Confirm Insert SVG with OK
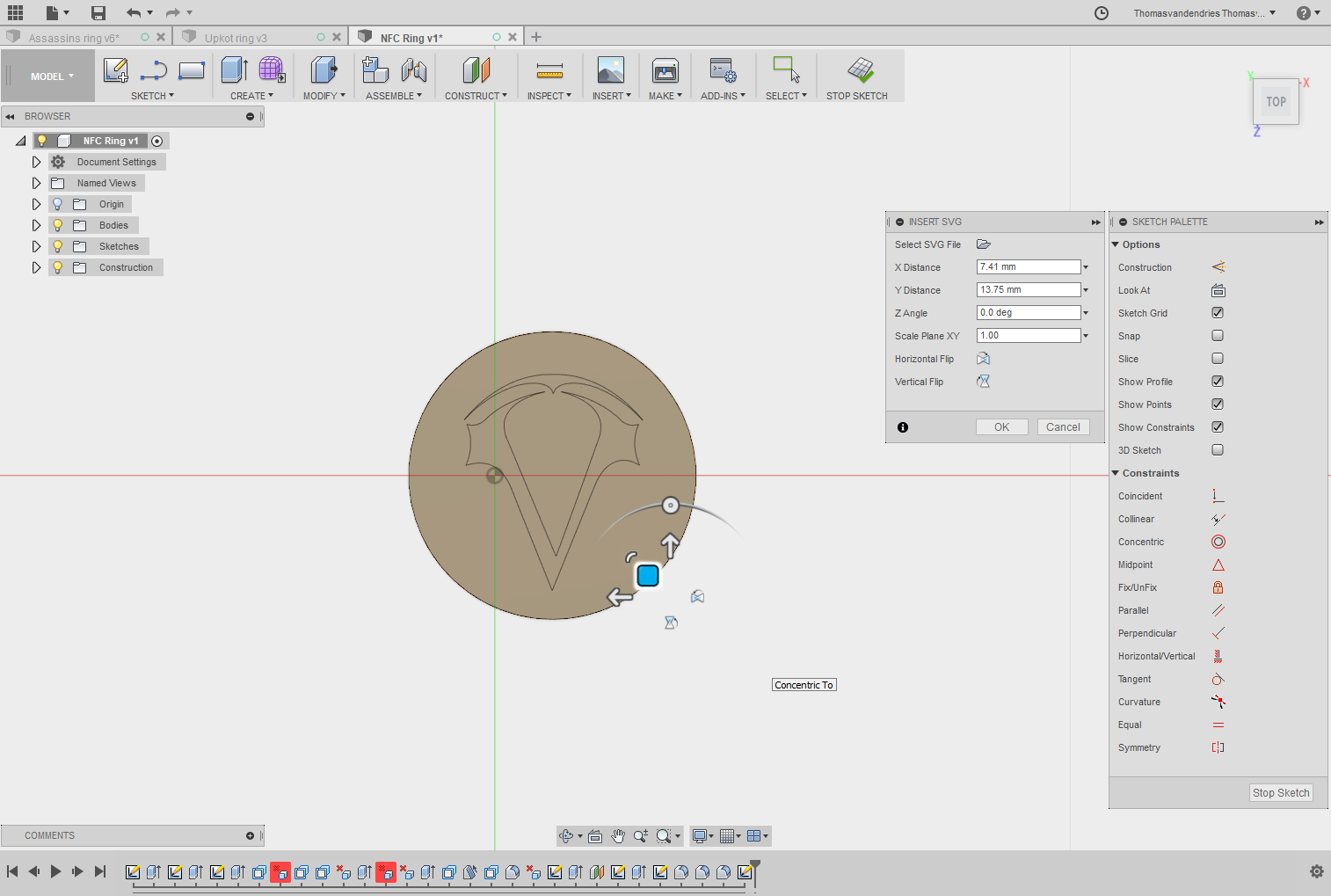Viewport: 1331px width, 896px height. coord(1001,426)
